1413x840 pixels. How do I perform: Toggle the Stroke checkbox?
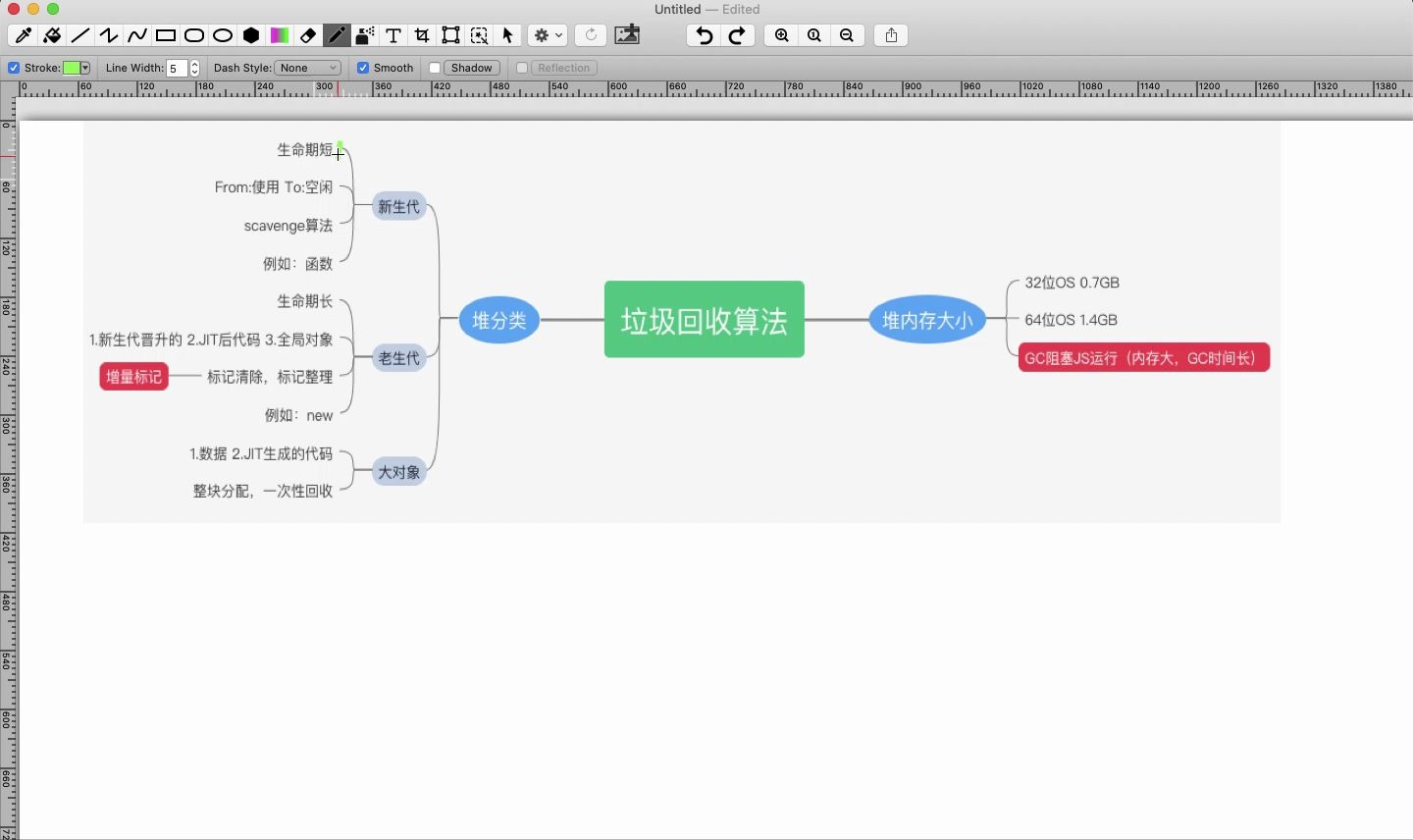coord(14,68)
